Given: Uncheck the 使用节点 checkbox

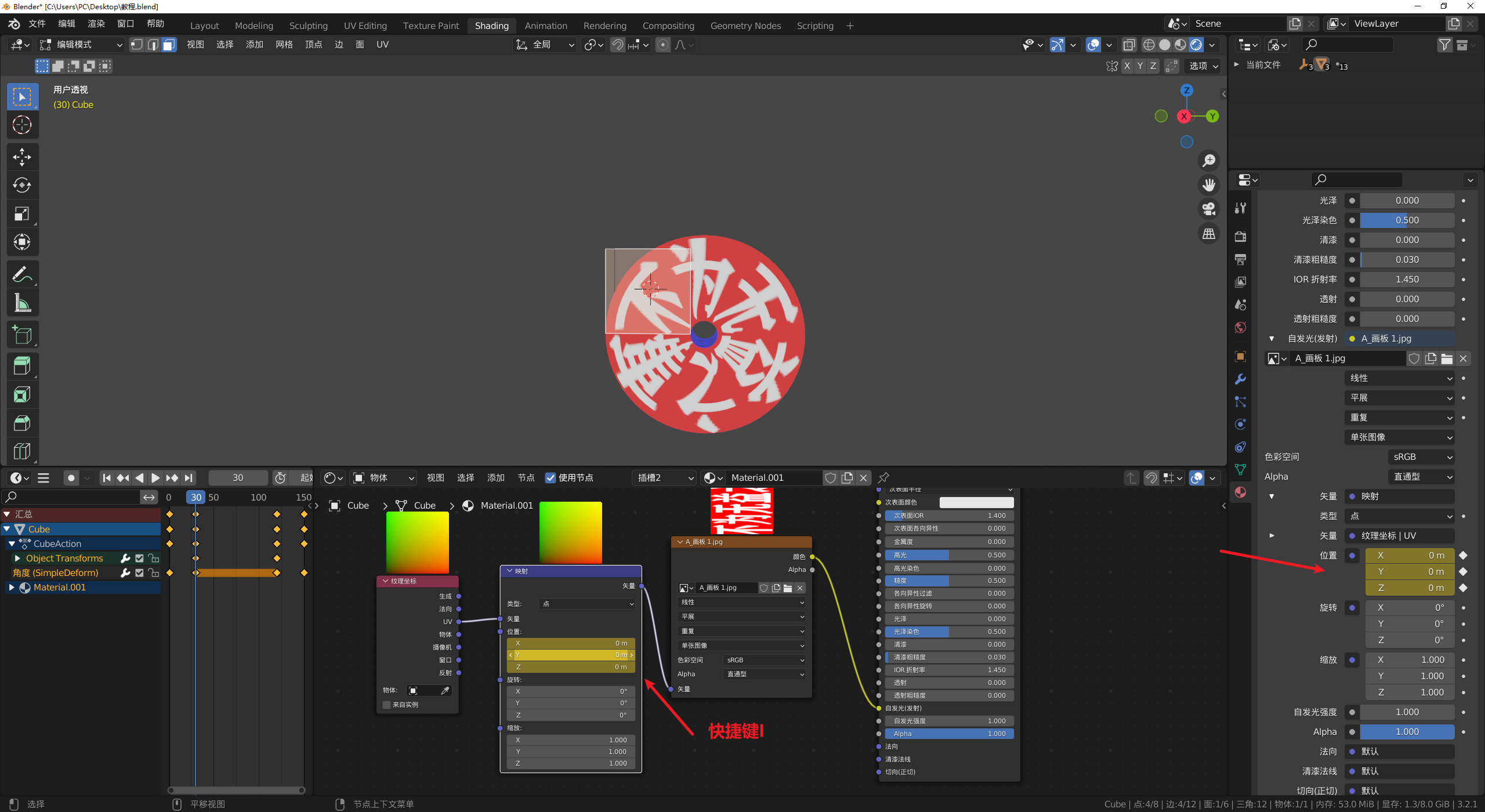Looking at the screenshot, I should click(x=550, y=478).
